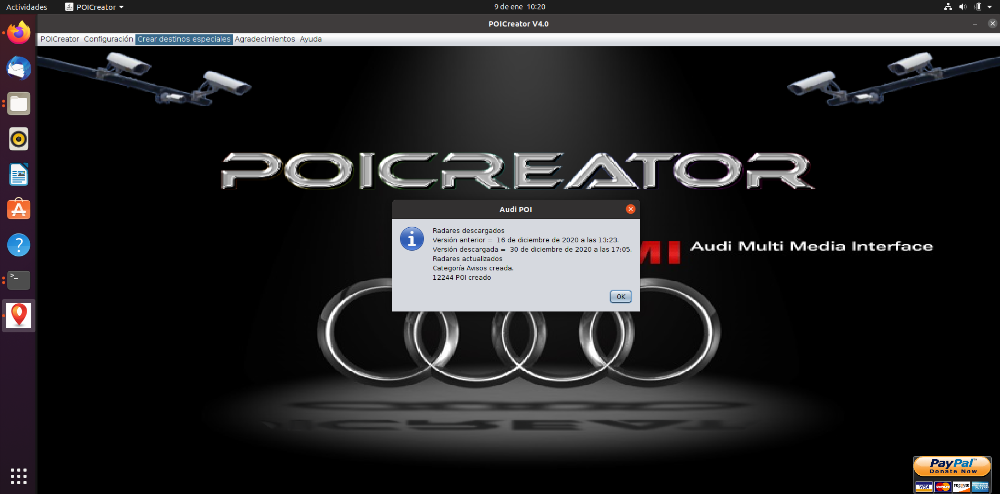Image resolution: width=1000 pixels, height=494 pixels.
Task: Open the Files manager in the dock
Action: (x=19, y=103)
